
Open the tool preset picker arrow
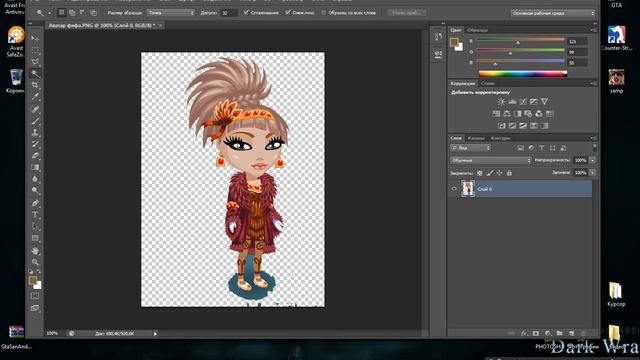[x=49, y=13]
